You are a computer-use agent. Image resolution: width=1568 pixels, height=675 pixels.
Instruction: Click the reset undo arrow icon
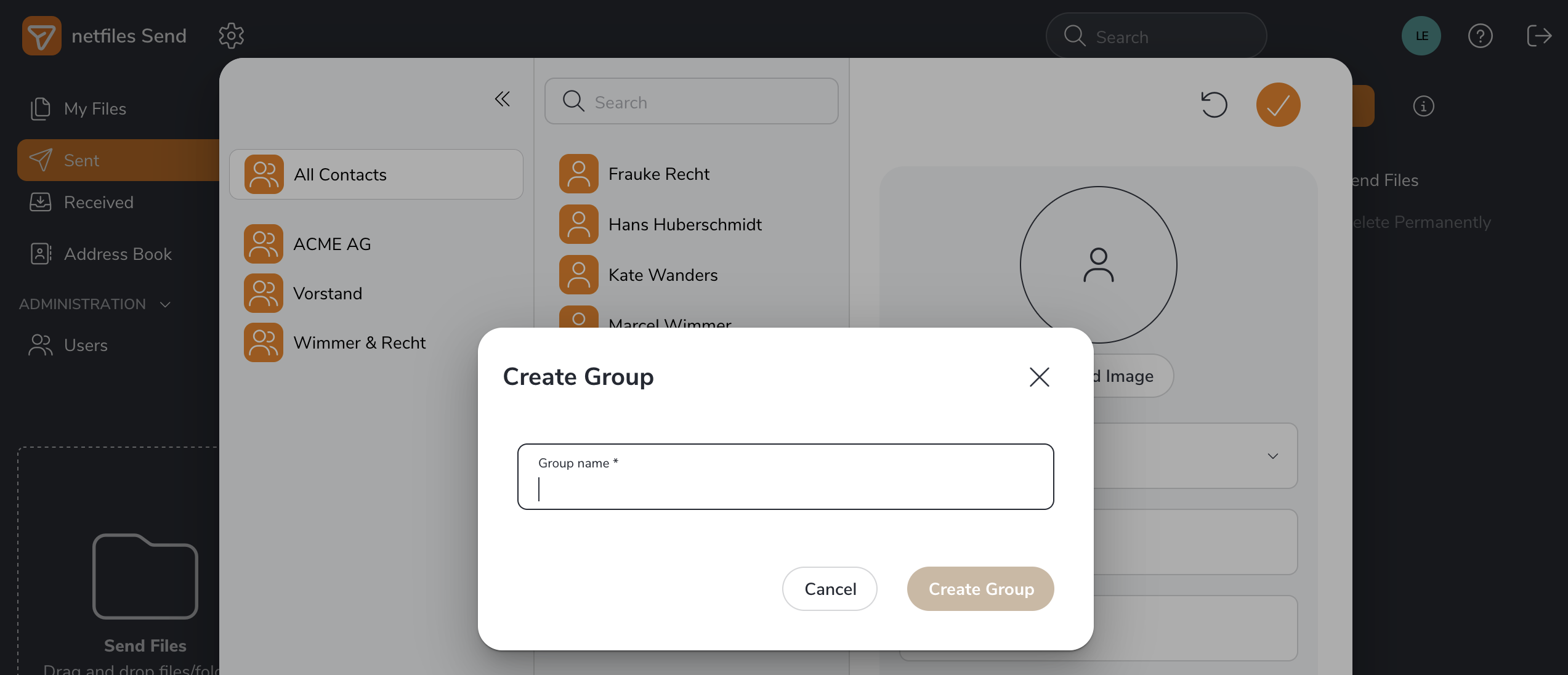(1214, 105)
